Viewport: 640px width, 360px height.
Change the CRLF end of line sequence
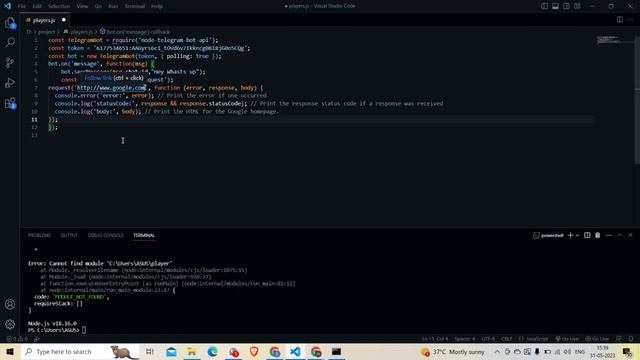[507, 339]
